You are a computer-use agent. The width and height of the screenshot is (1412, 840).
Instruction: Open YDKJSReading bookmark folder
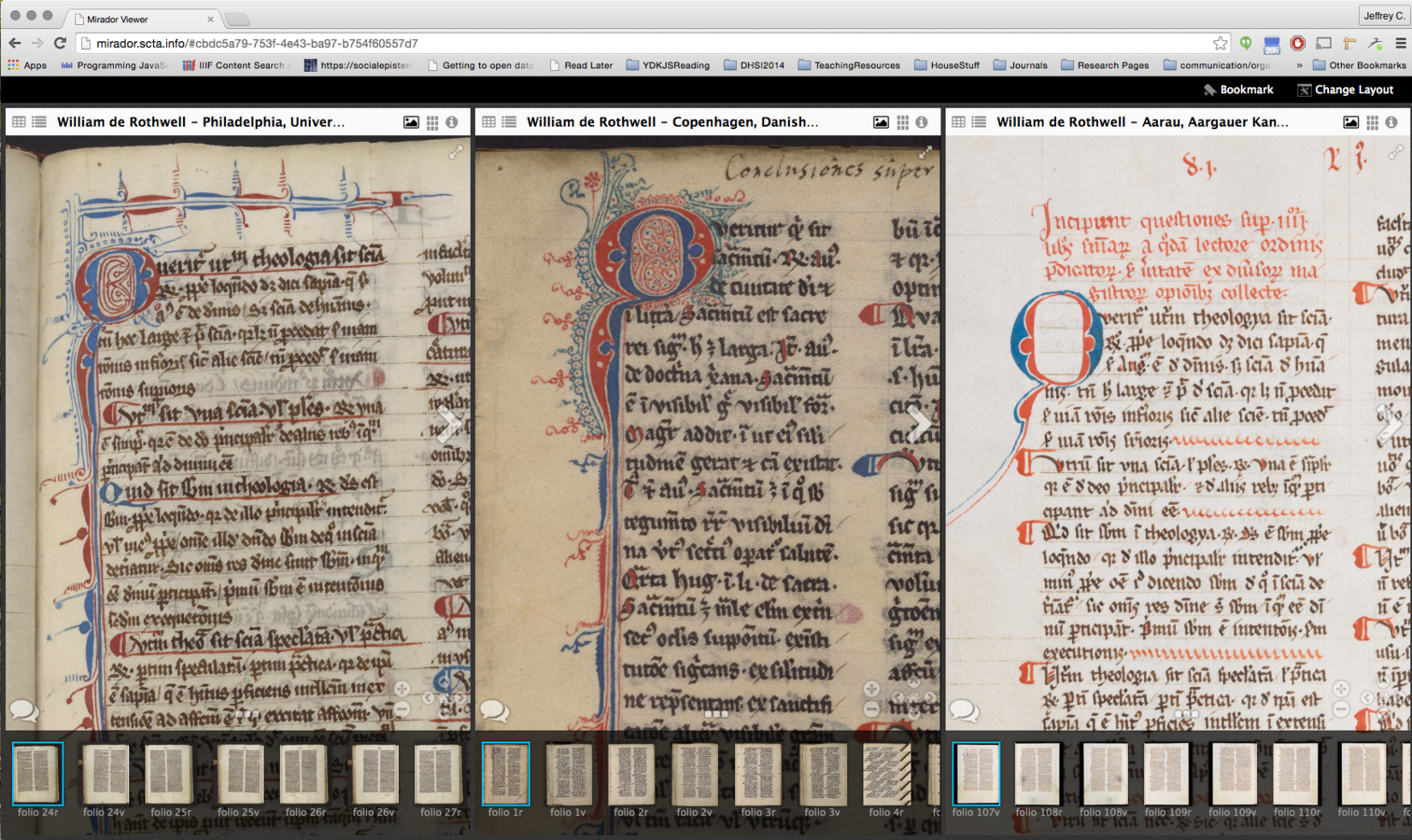pyautogui.click(x=668, y=65)
